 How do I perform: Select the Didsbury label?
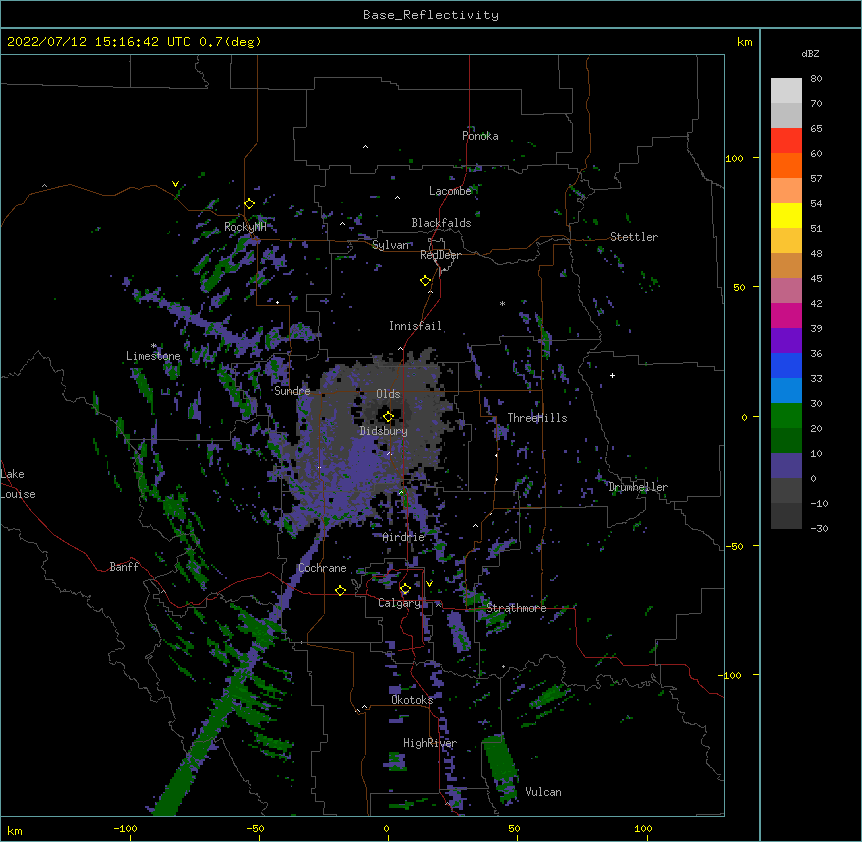384,431
